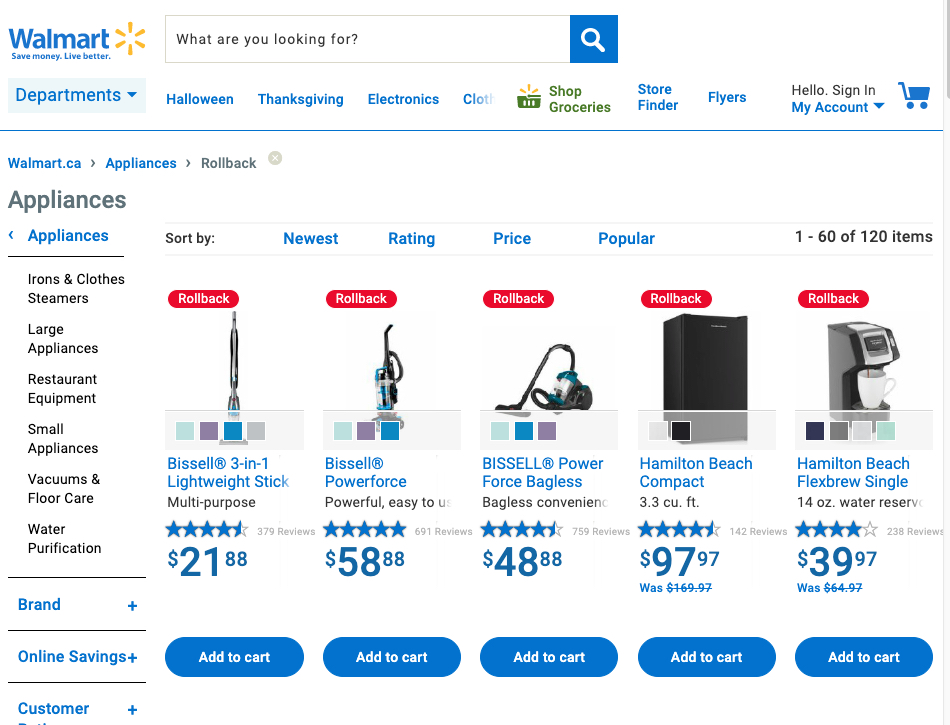Open the Vacuums & Floor Care category
Viewport: 950px width, 725px height.
coord(64,488)
